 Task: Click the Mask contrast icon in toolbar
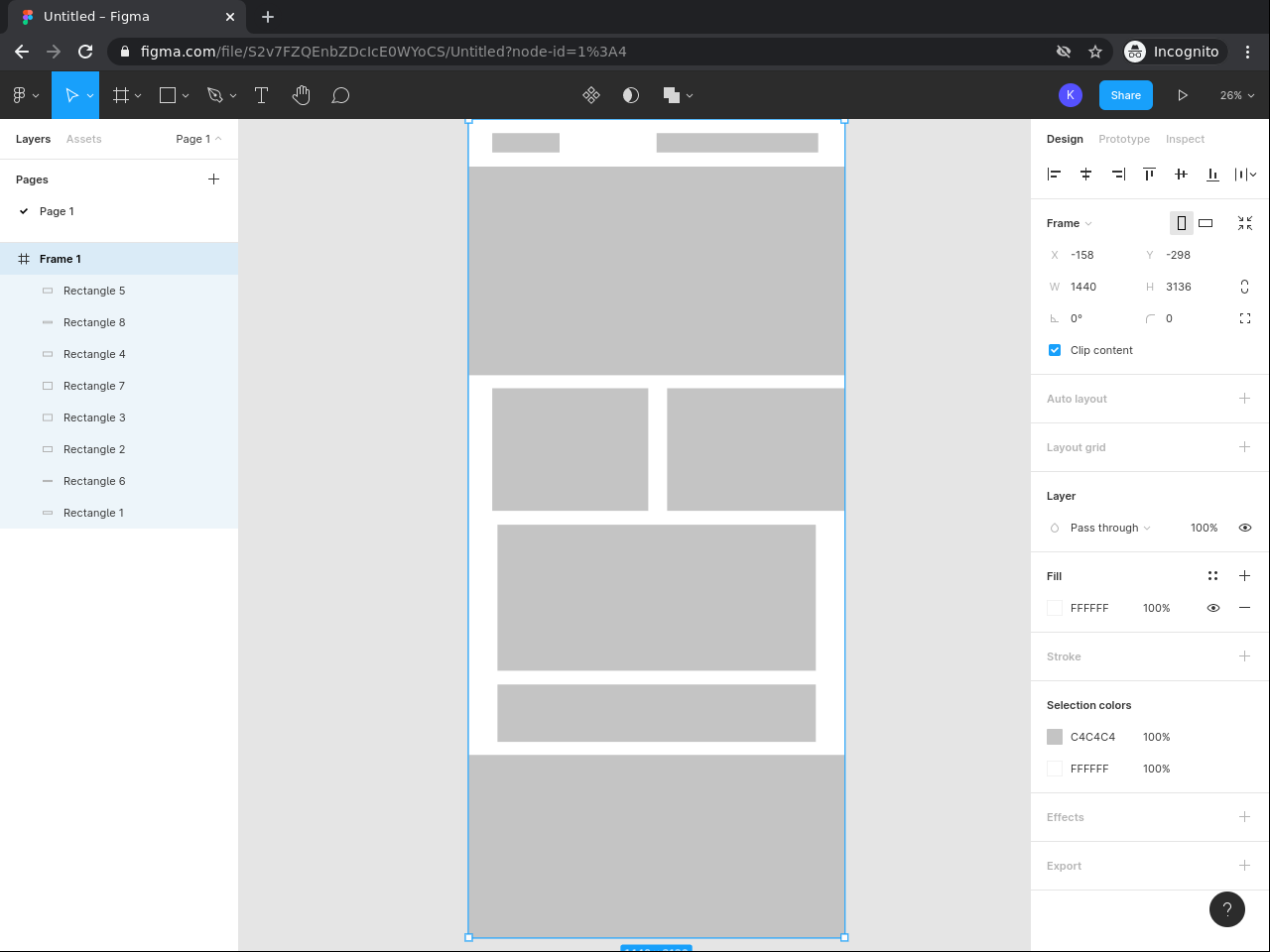[631, 95]
